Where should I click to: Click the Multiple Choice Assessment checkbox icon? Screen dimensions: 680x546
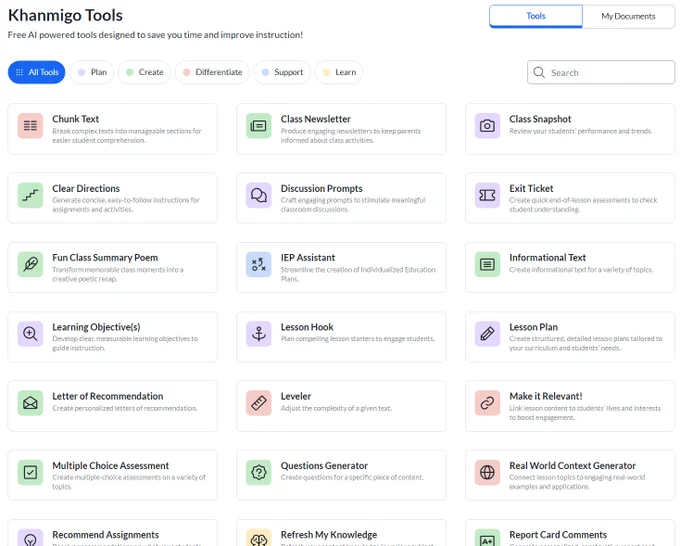pyautogui.click(x=30, y=472)
